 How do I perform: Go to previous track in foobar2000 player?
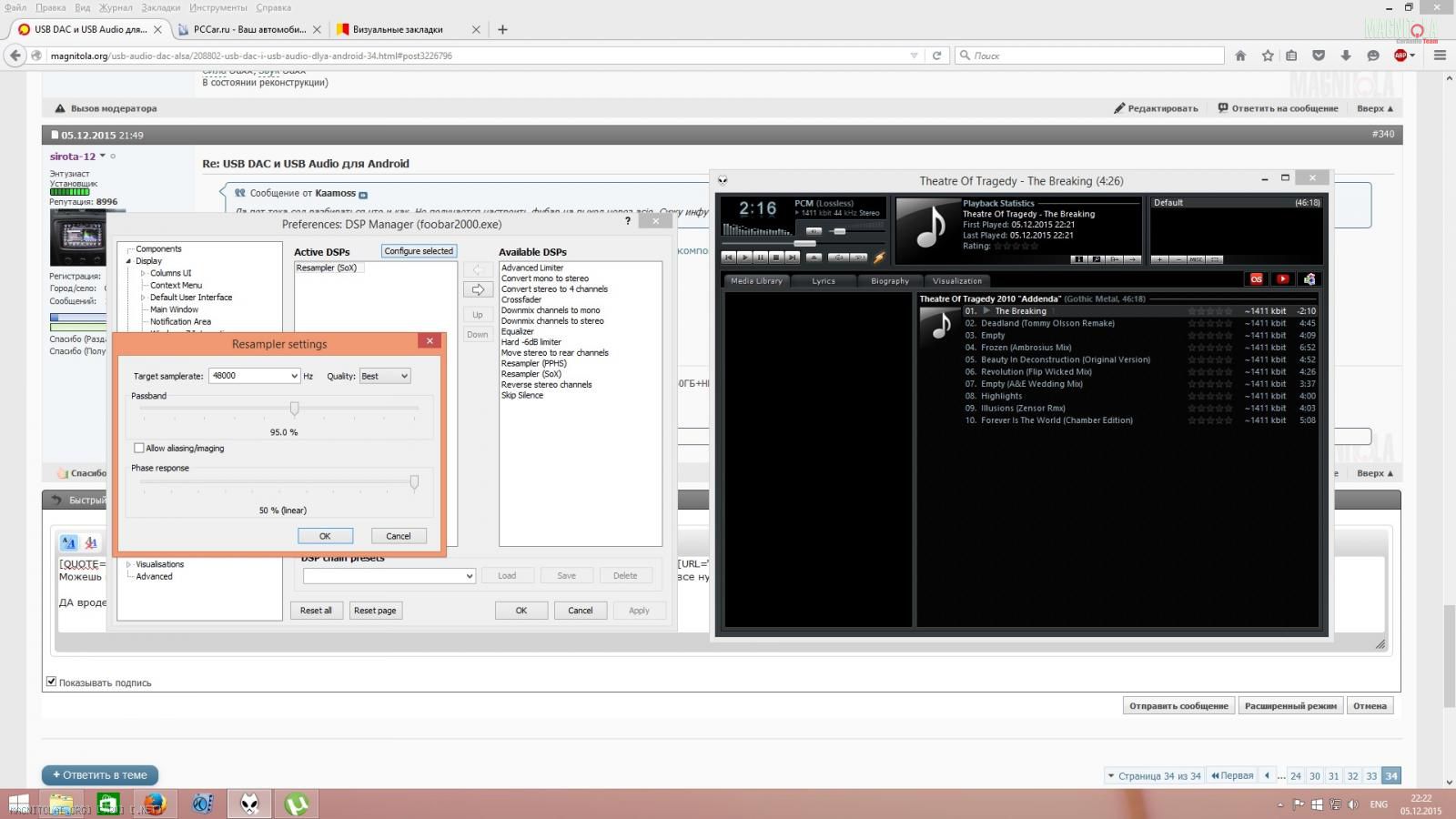[729, 258]
